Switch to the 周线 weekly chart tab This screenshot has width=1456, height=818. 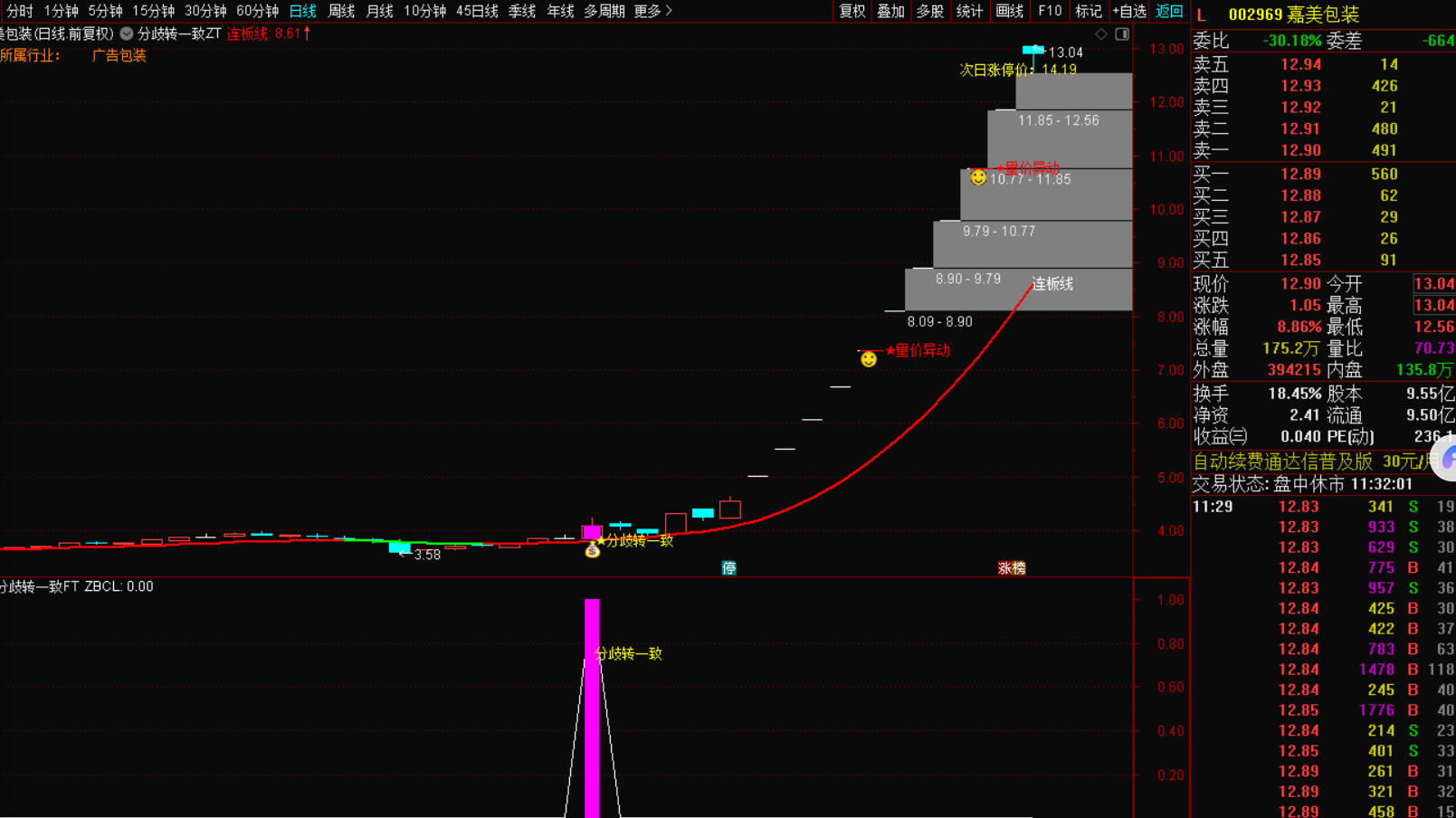pos(341,11)
